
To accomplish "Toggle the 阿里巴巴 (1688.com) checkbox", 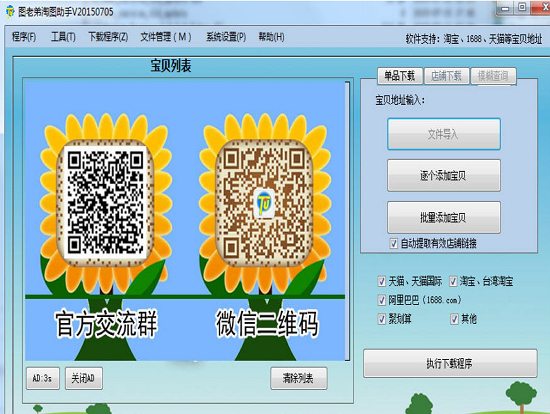I will [x=382, y=300].
